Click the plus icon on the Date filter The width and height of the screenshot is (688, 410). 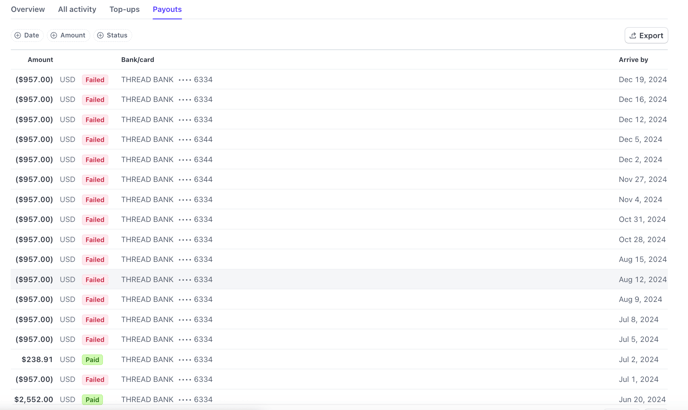(x=18, y=35)
